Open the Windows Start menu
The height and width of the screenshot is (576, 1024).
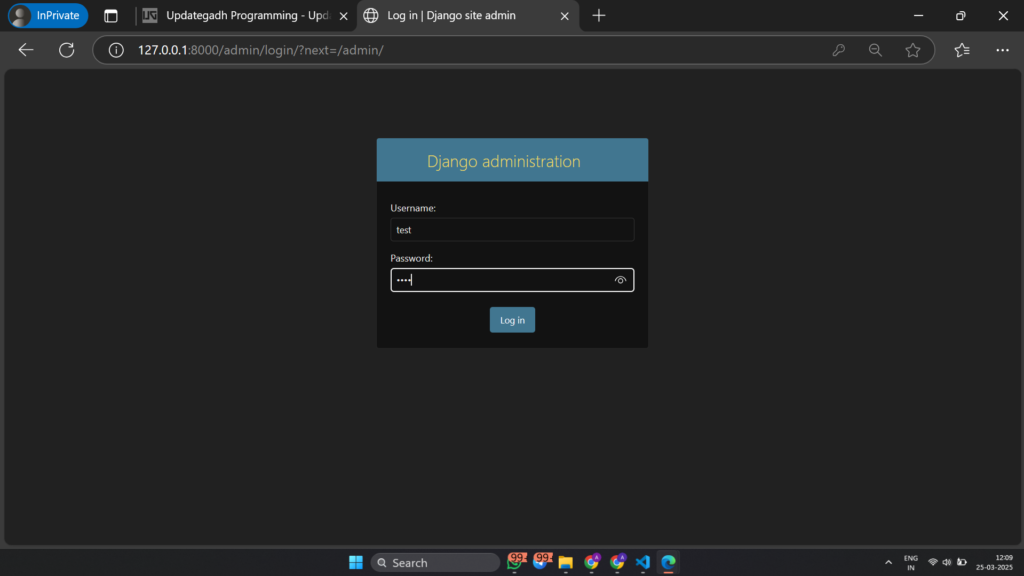click(356, 562)
